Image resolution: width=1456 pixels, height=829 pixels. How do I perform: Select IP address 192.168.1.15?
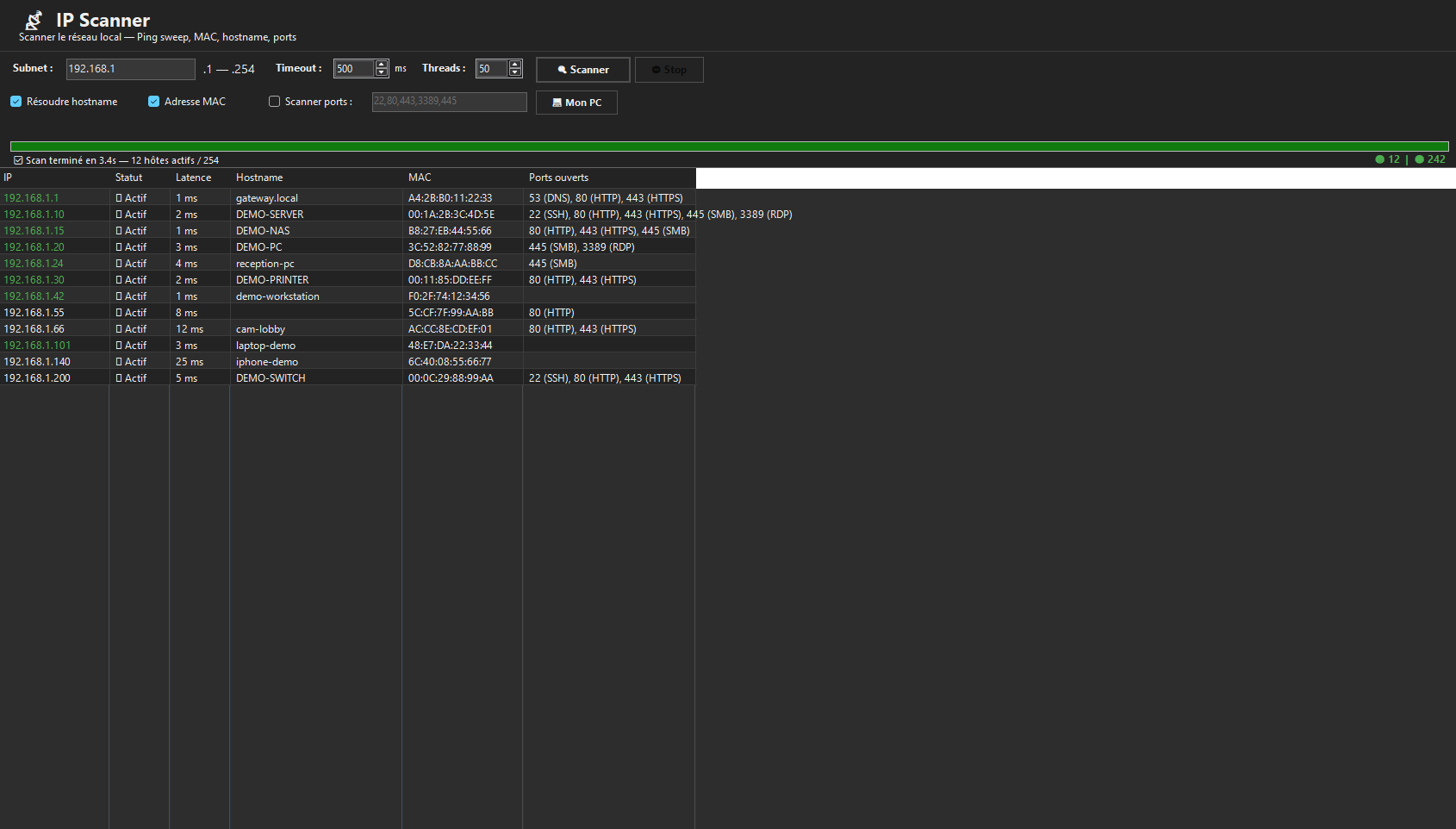[x=34, y=231]
